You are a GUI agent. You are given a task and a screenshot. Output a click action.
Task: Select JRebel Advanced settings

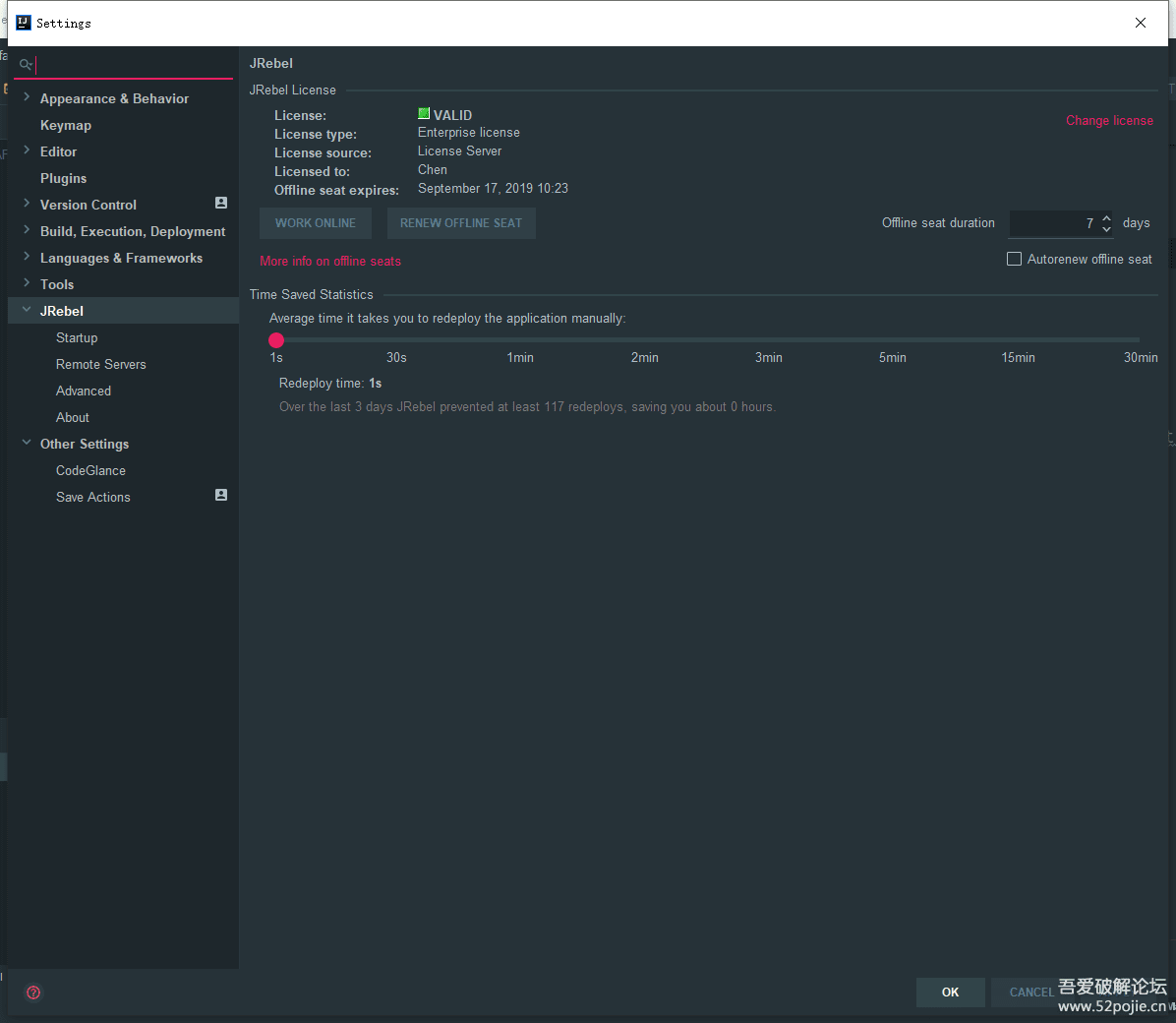point(84,391)
